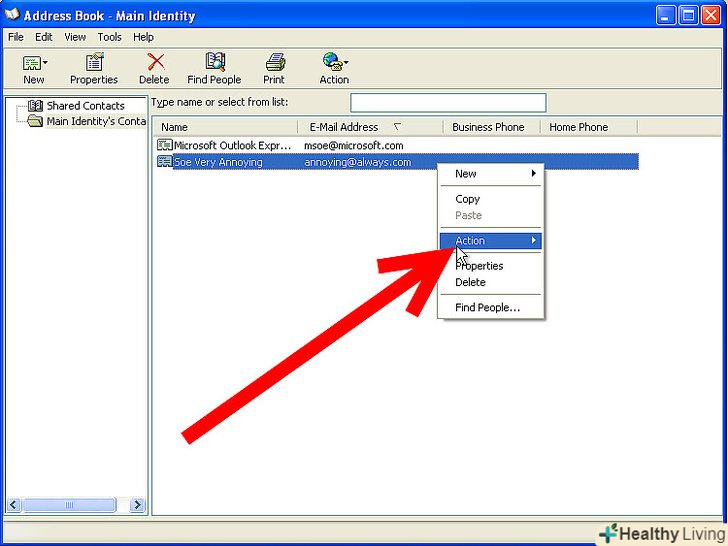Click the Print toolbar icon
The height and width of the screenshot is (546, 728).
275,62
